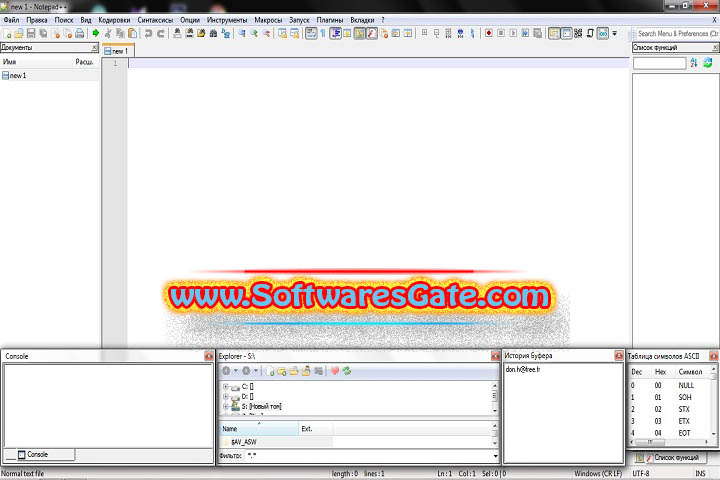Click the Список функций bottom tab
Image resolution: width=720 pixels, height=480 pixels.
tap(671, 457)
